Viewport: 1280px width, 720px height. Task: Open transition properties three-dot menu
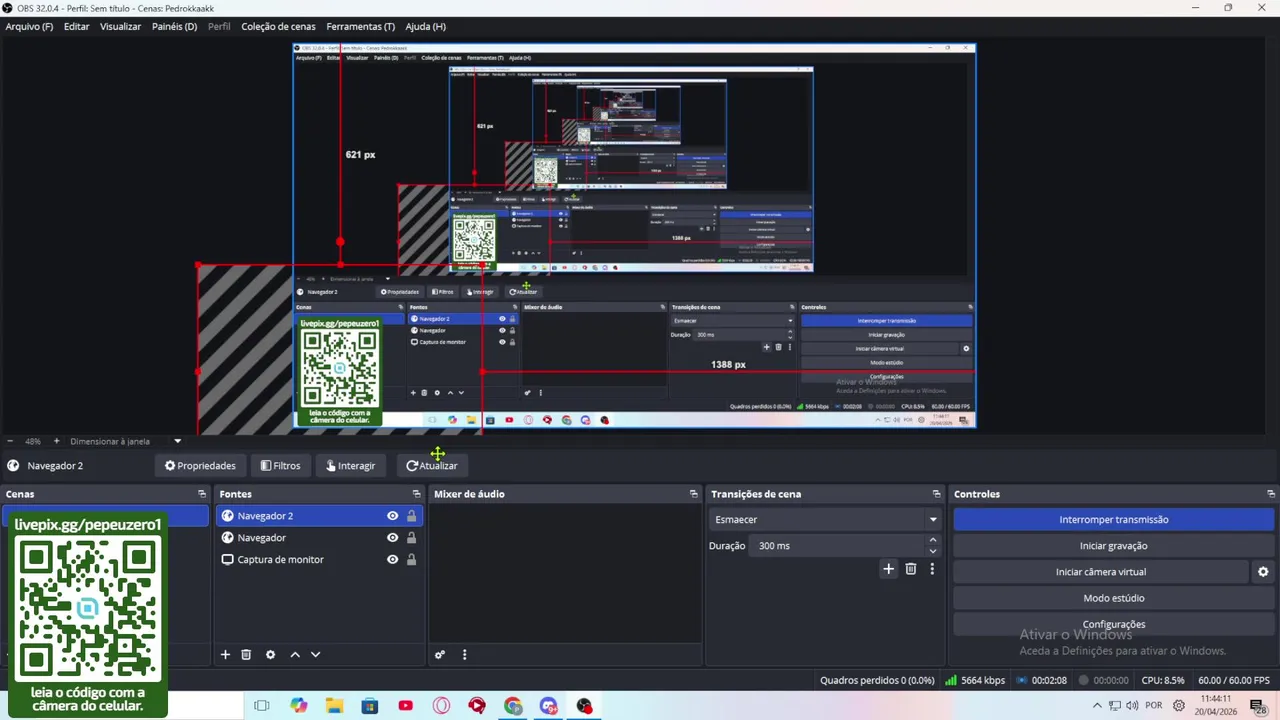click(x=932, y=569)
